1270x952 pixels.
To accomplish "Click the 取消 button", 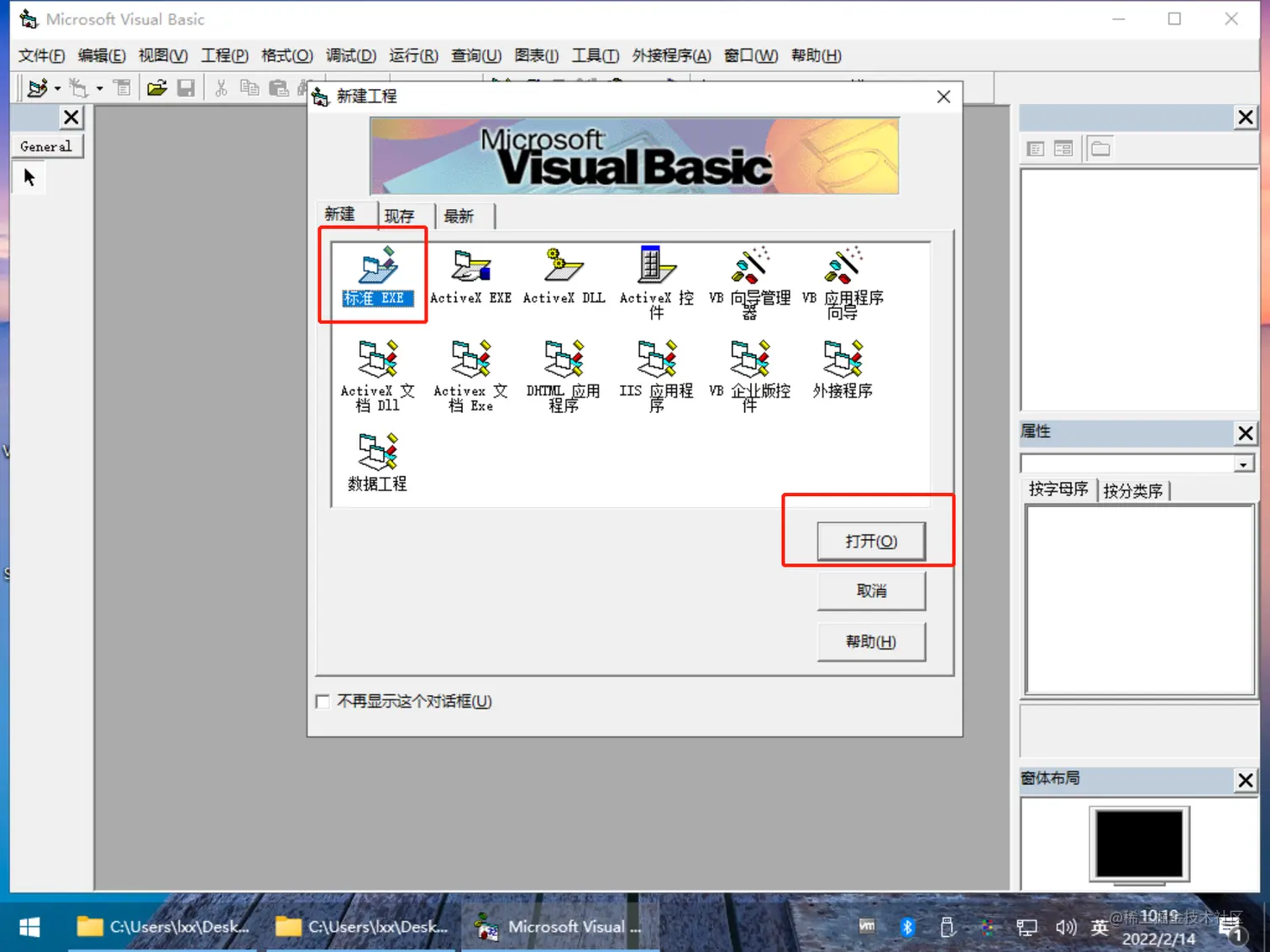I will coord(871,591).
